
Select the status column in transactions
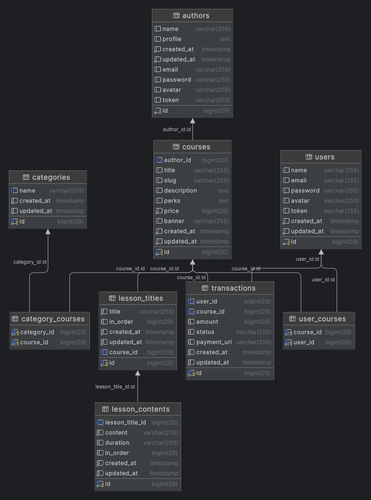pyautogui.click(x=229, y=332)
